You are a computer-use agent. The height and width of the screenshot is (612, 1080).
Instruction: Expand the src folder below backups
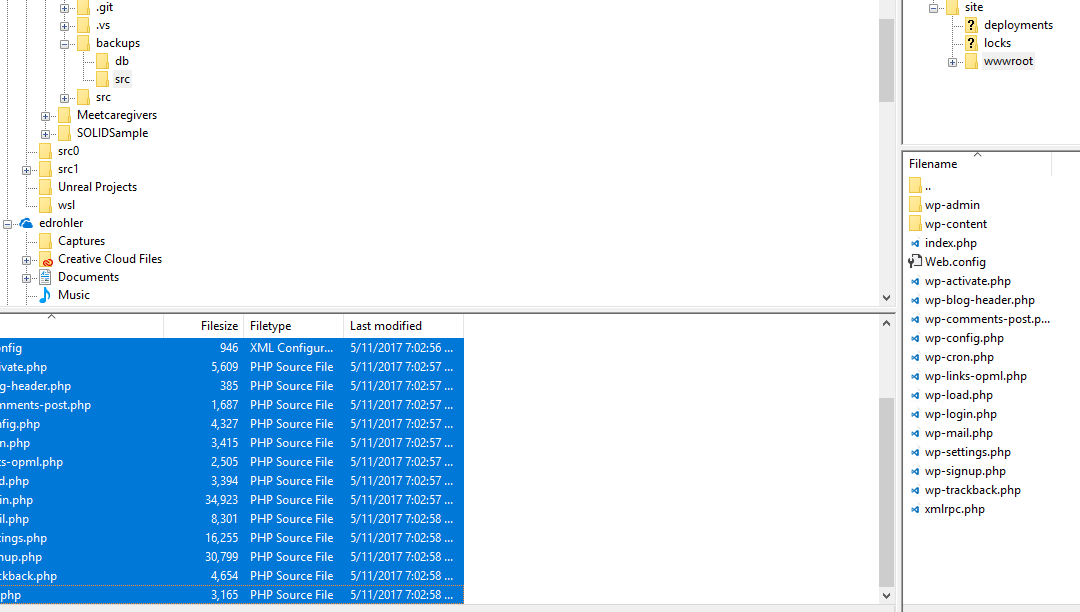coord(64,98)
